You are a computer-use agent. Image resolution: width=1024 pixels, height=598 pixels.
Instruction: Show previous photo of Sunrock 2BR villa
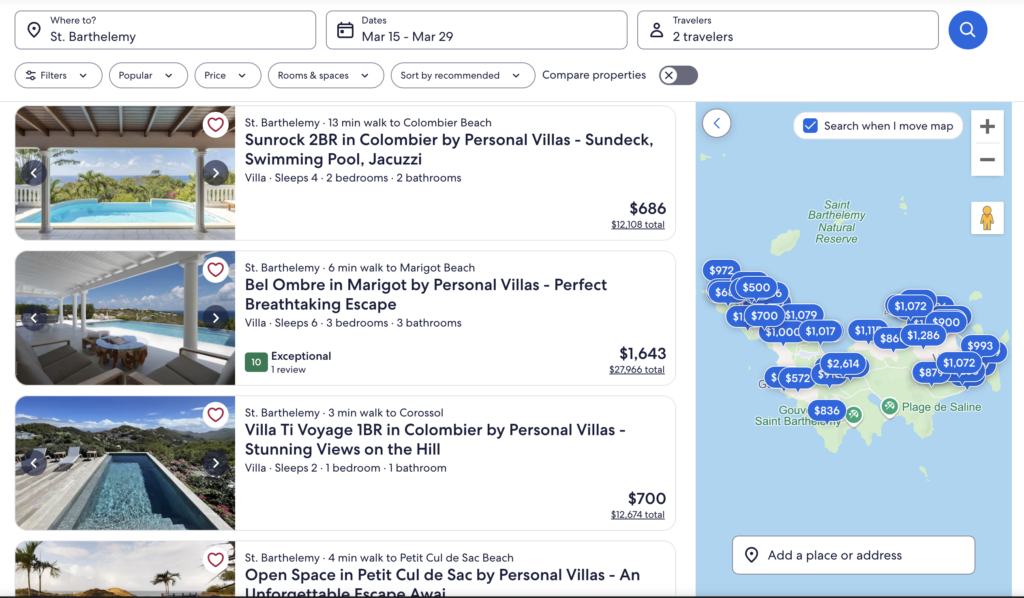(x=34, y=173)
